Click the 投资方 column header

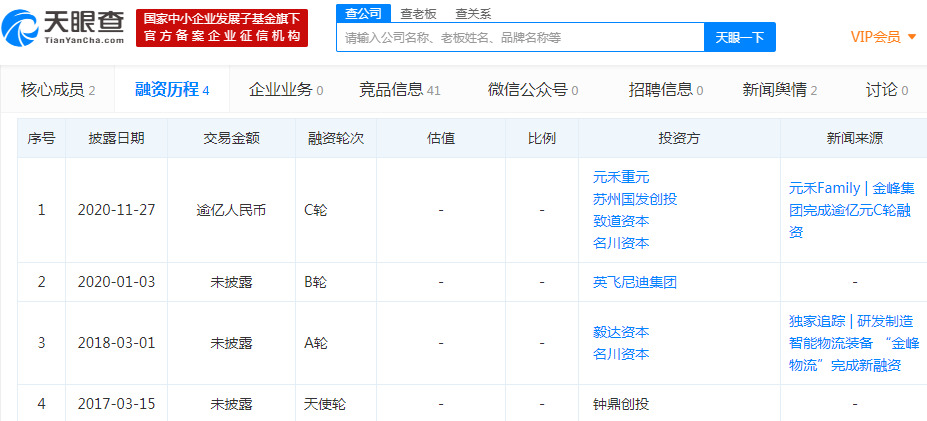pyautogui.click(x=679, y=138)
